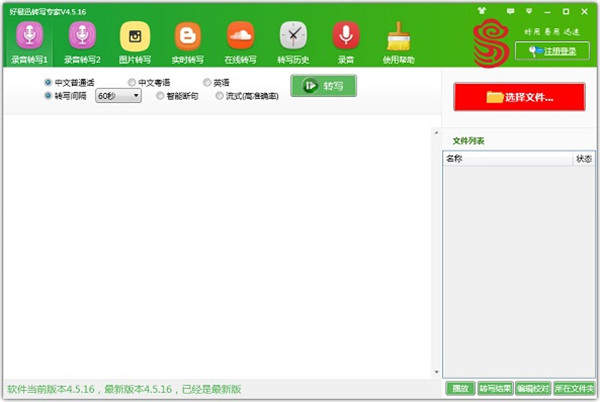Expand the 60秒 interval dropdown
This screenshot has height=402, width=600.
pyautogui.click(x=118, y=96)
